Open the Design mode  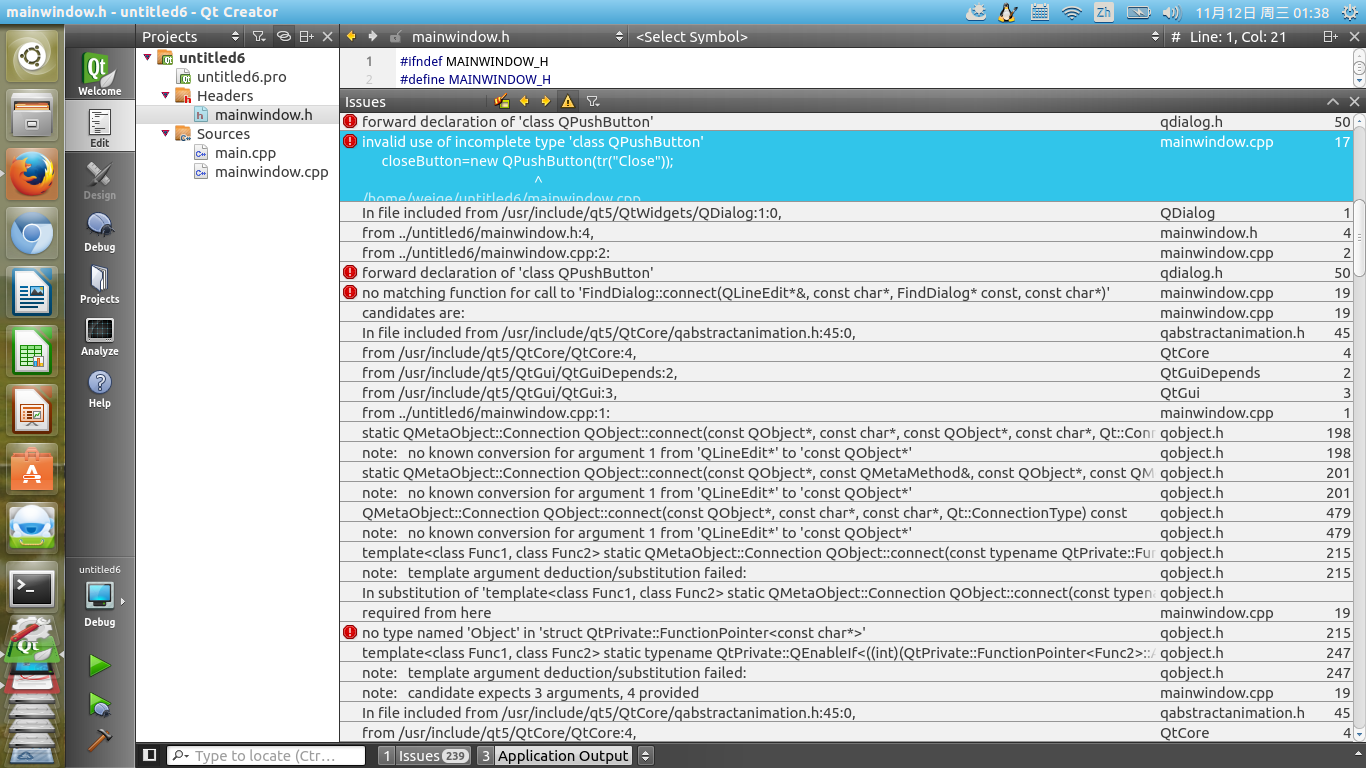(99, 178)
